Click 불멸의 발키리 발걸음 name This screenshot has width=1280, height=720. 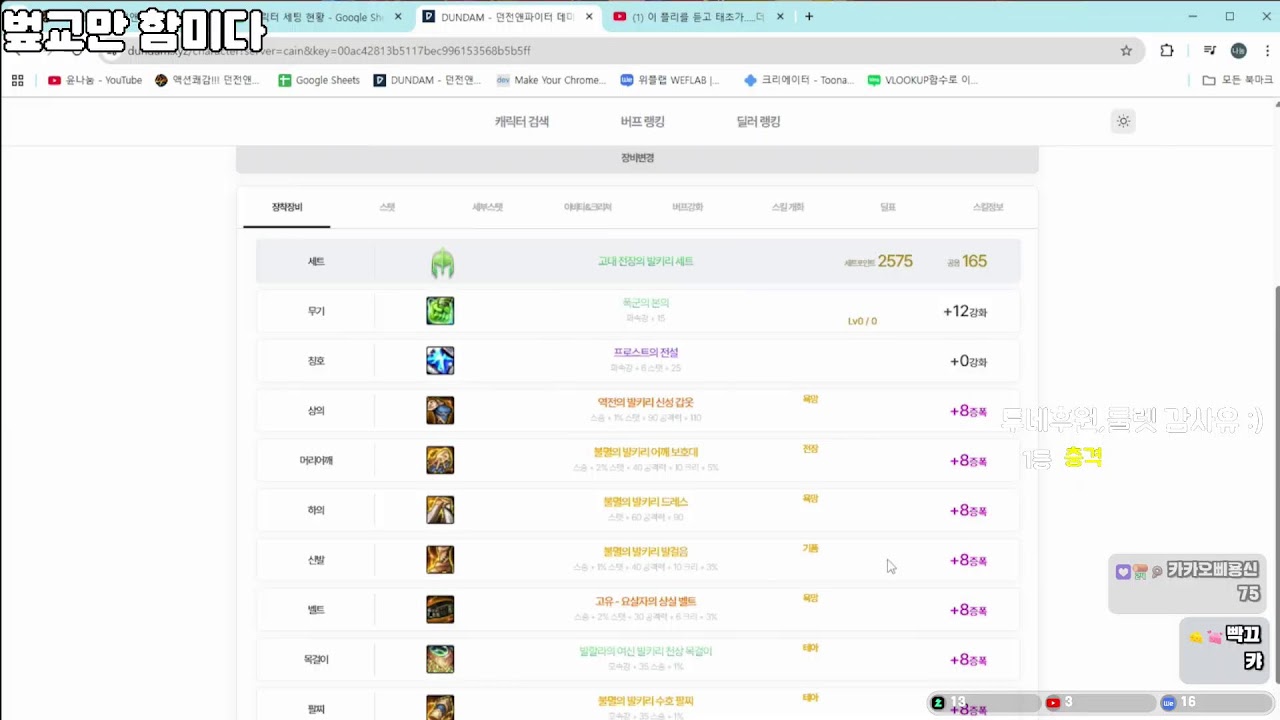coord(646,552)
